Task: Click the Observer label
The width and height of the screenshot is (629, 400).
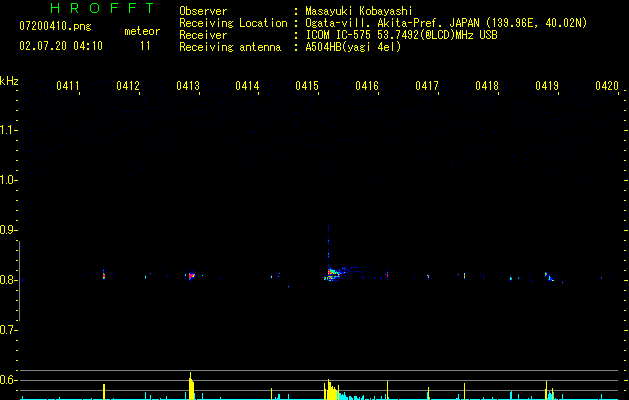Action: click(203, 11)
